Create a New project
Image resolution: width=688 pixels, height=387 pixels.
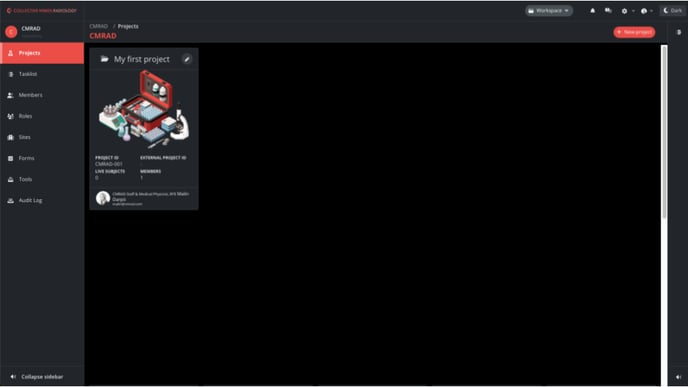point(634,32)
